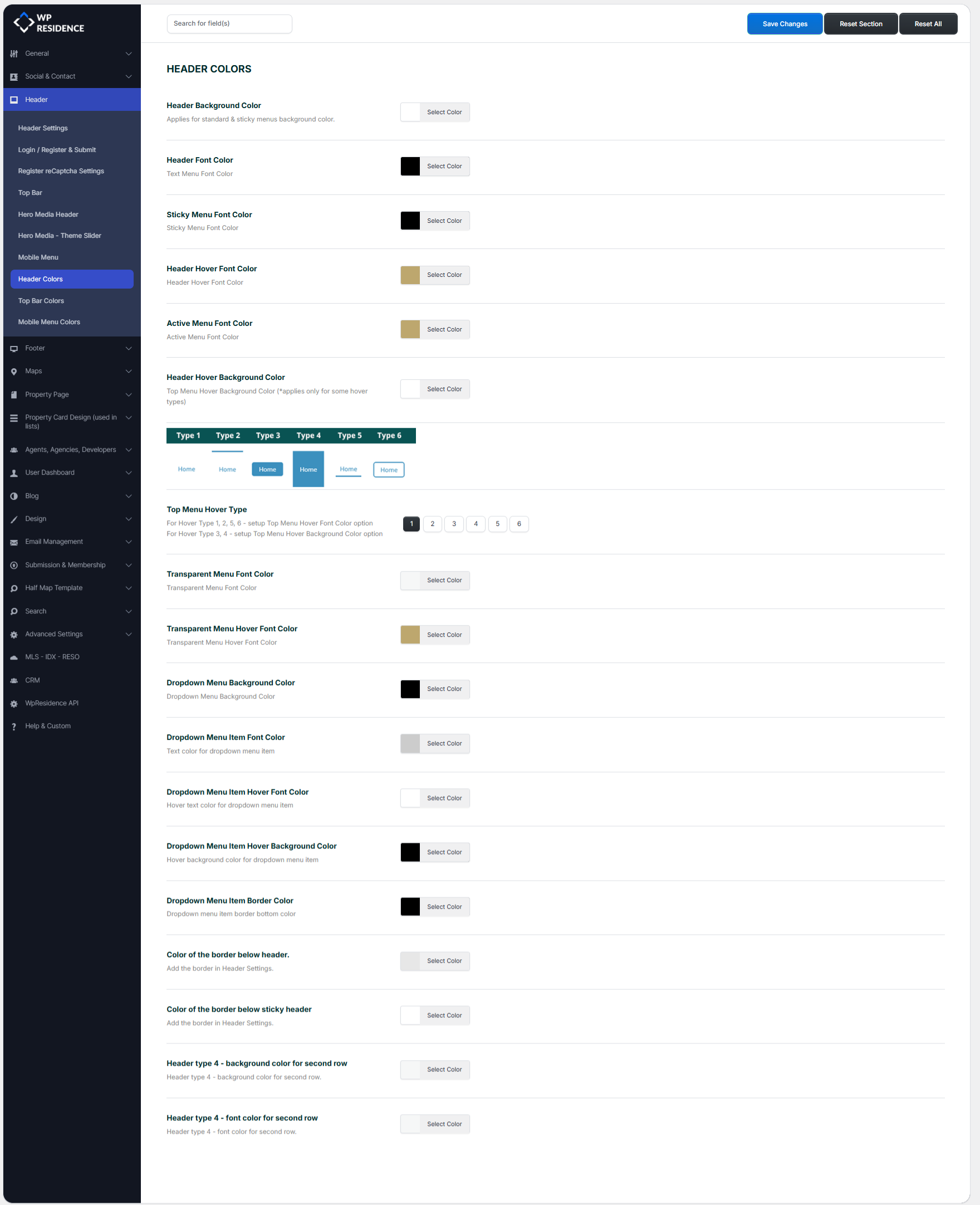Click the MLS - IDX - RESO cloud icon

[14, 657]
